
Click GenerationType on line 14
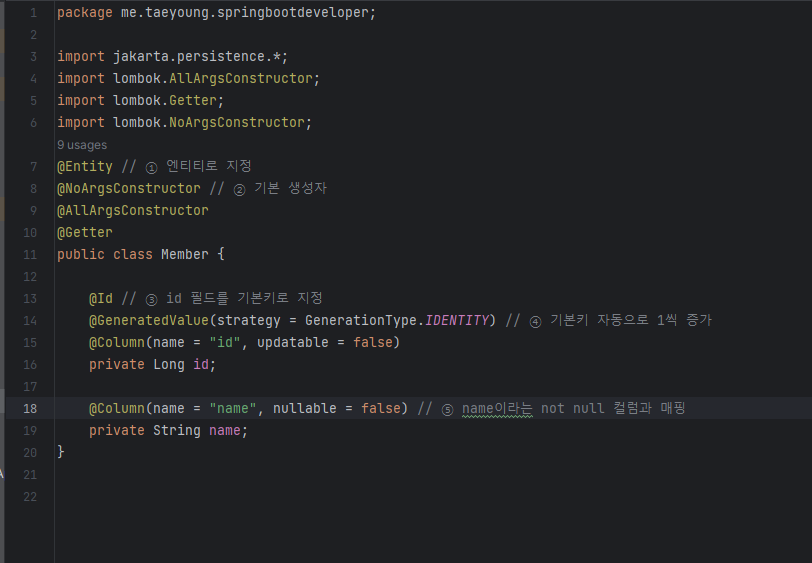tap(360, 321)
